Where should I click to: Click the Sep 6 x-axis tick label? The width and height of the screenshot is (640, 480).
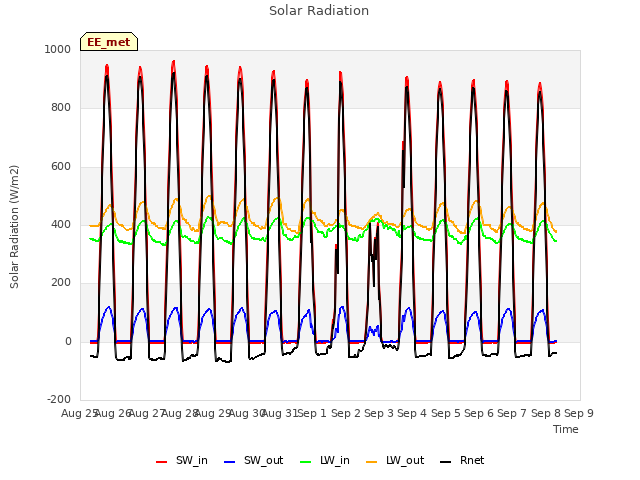click(x=479, y=413)
